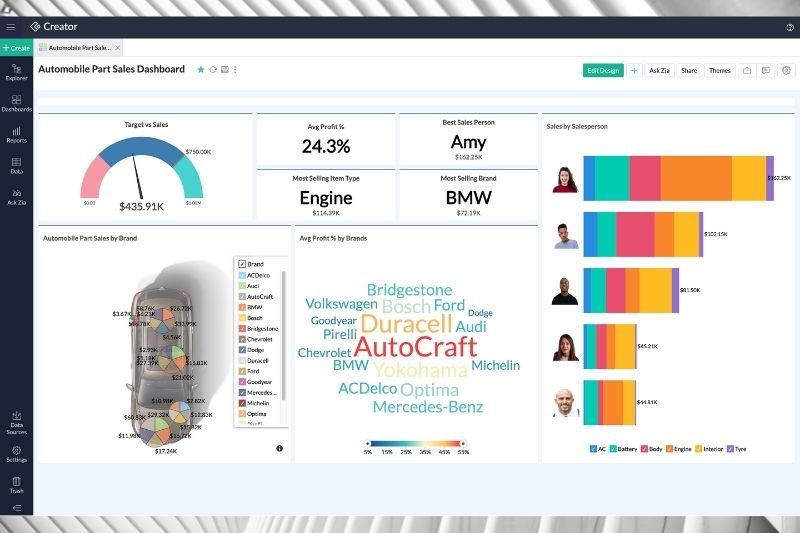Toggle the AutoCraft checkbox in the Brand legend
Image resolution: width=800 pixels, height=533 pixels.
pos(242,296)
